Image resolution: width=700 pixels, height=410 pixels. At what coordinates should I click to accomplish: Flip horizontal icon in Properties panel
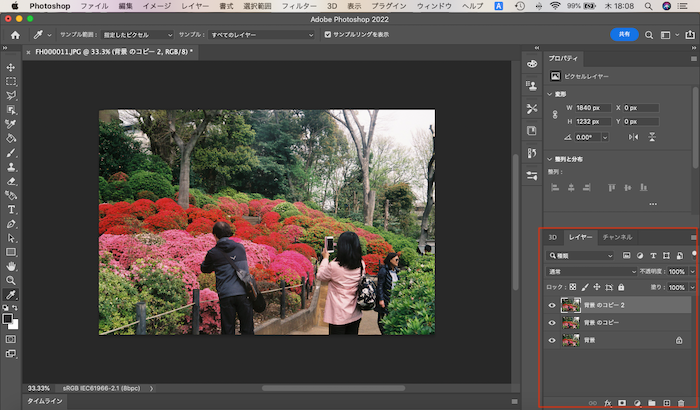(x=633, y=137)
